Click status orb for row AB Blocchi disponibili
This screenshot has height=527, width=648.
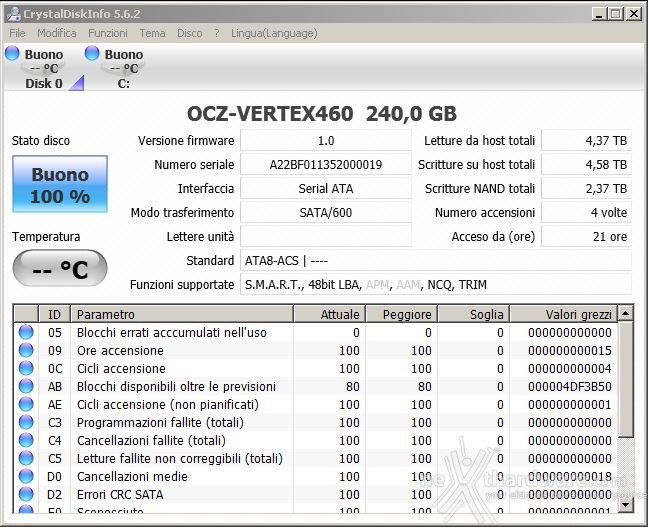(26, 386)
